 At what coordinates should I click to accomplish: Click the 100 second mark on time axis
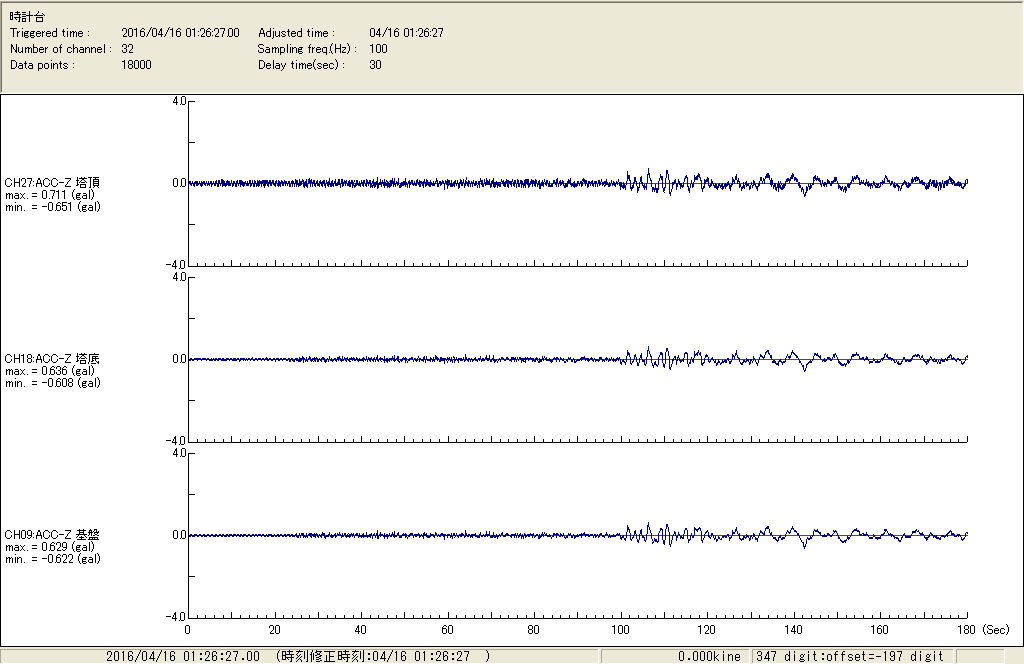pos(620,631)
